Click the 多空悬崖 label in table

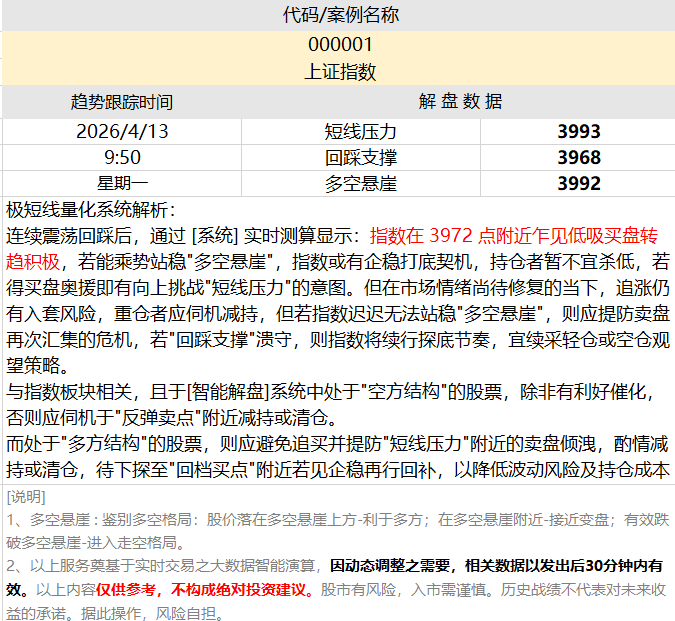tap(361, 183)
